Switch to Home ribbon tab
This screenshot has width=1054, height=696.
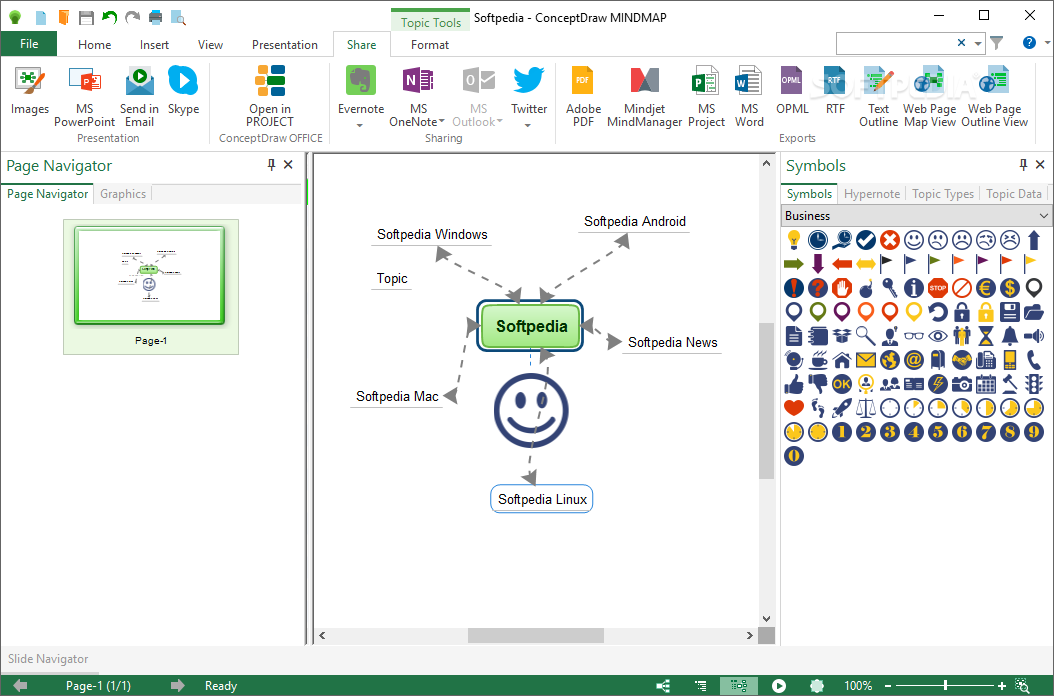(x=94, y=44)
